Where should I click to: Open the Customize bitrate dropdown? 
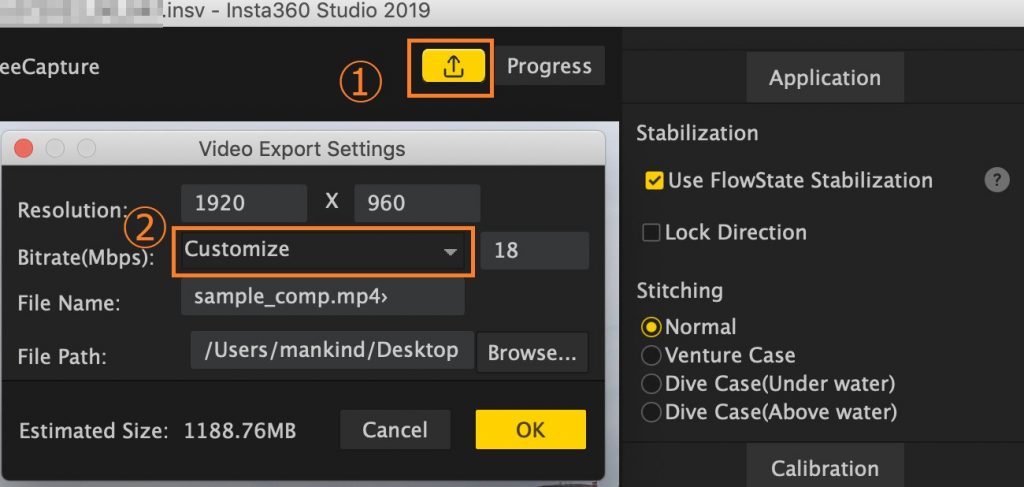pos(323,251)
